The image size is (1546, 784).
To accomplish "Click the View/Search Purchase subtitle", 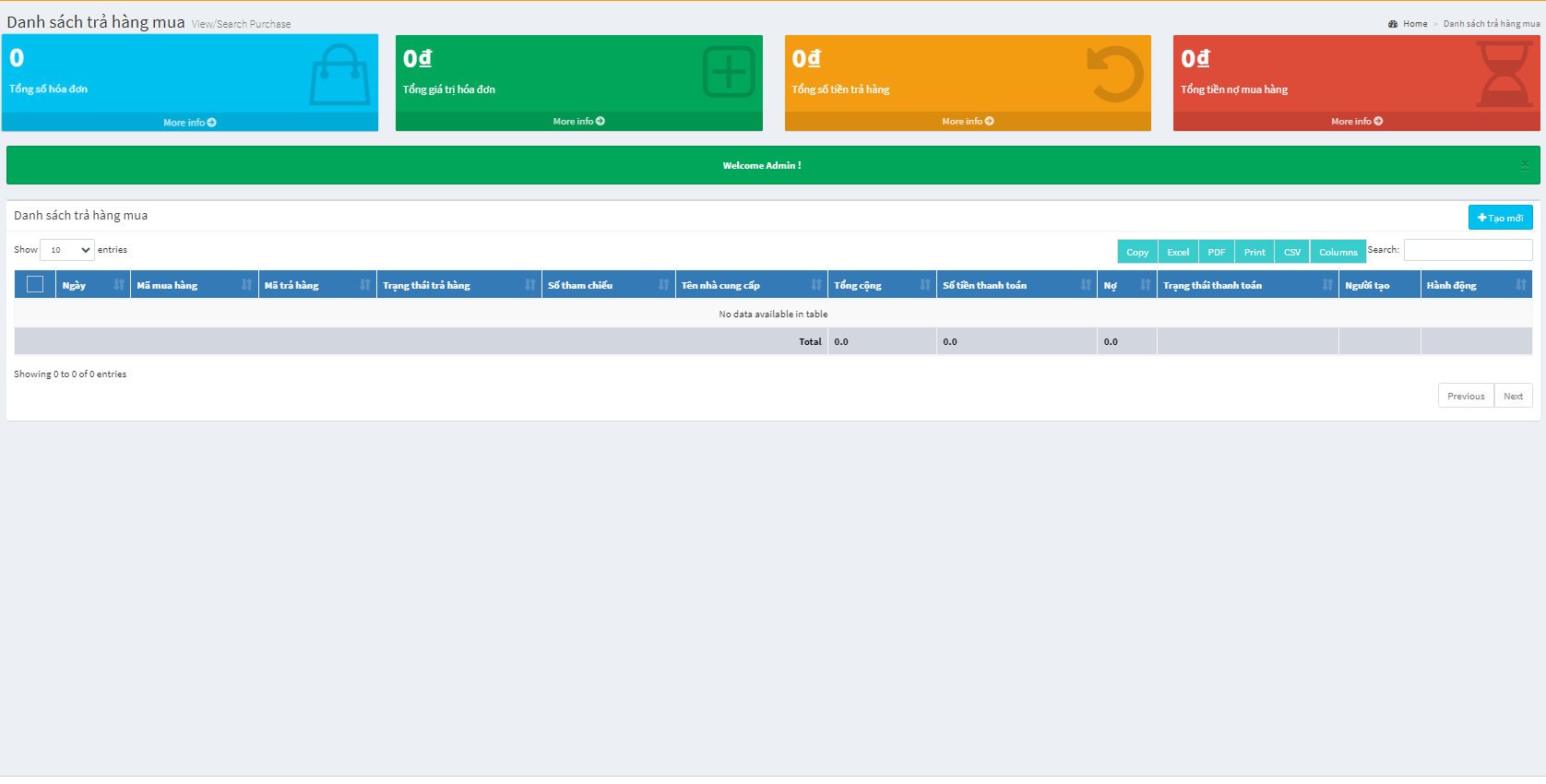I will click(x=241, y=24).
